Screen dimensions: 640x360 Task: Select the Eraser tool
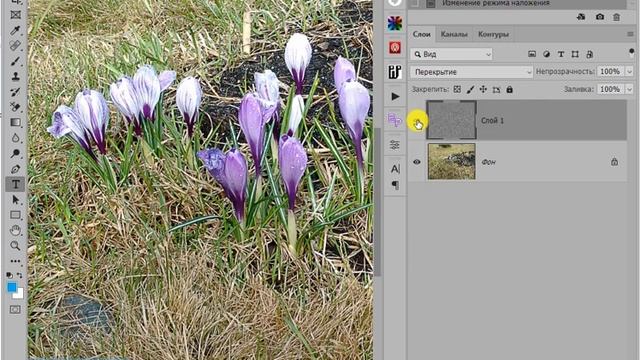point(16,107)
